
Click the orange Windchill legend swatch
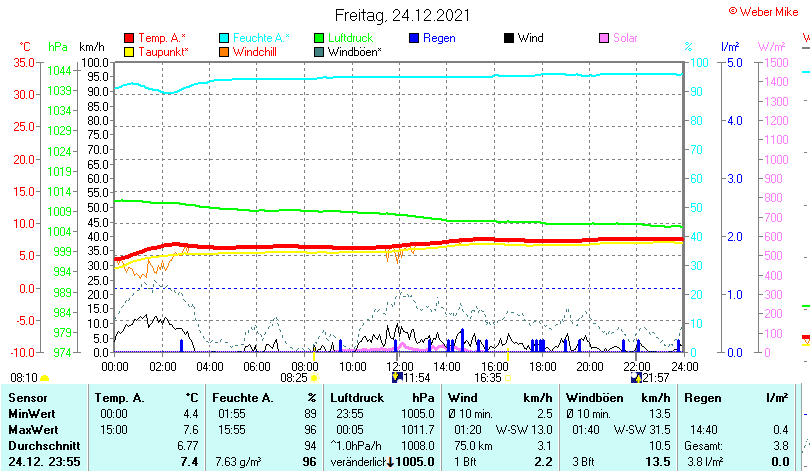(x=224, y=52)
